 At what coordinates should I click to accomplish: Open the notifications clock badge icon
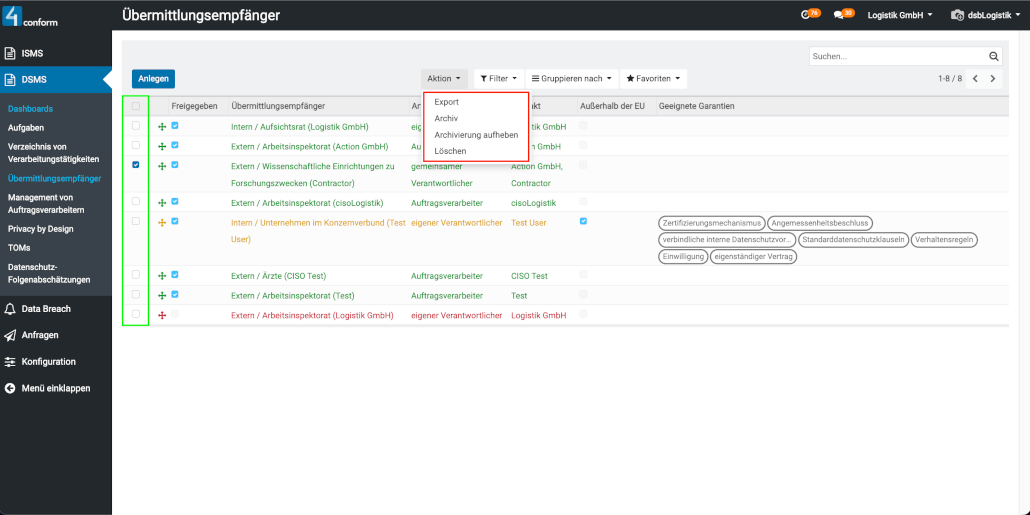(809, 15)
